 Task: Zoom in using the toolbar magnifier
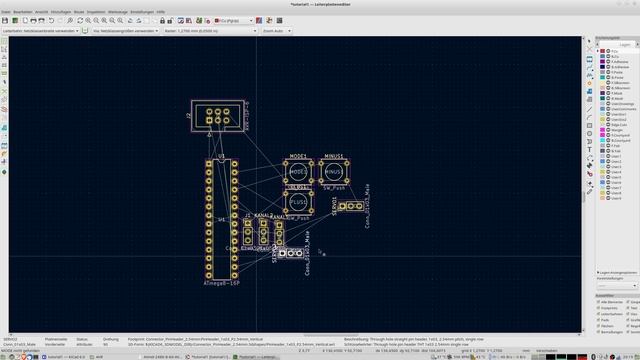88,20
